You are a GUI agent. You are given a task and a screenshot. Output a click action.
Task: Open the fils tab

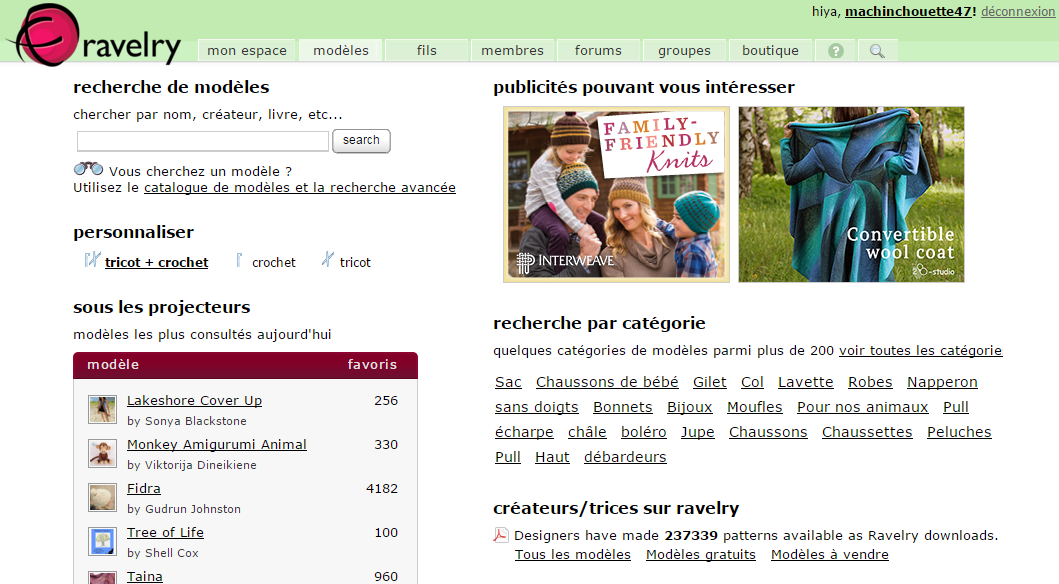(427, 51)
